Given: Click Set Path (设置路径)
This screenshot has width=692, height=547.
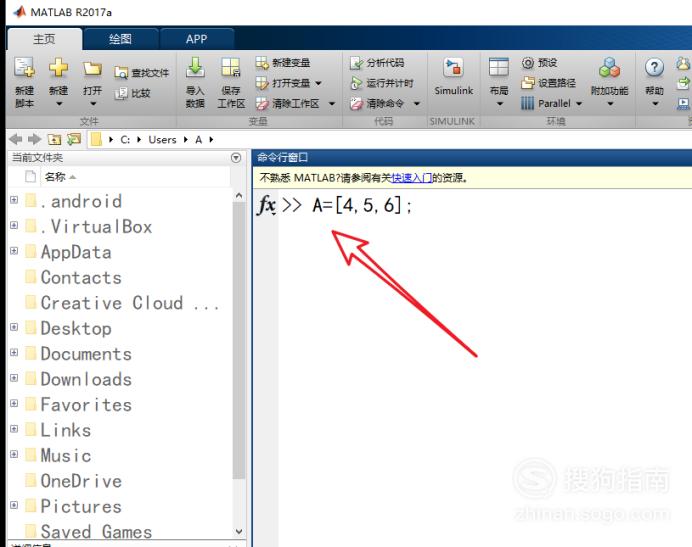Looking at the screenshot, I should [x=549, y=83].
